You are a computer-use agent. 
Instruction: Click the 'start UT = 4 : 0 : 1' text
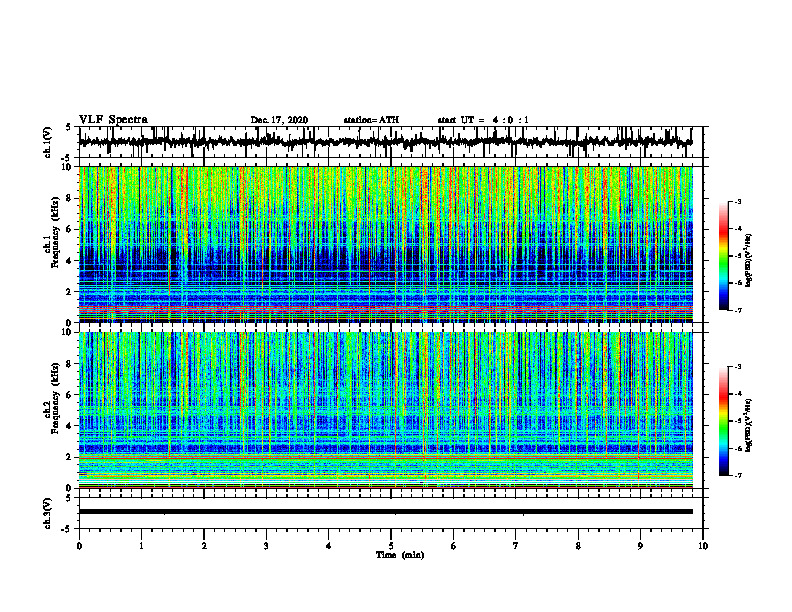(x=483, y=120)
